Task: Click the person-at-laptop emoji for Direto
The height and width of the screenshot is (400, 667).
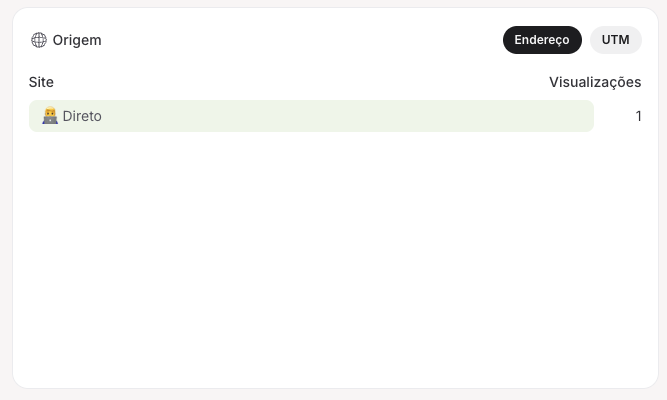Action: click(x=50, y=116)
